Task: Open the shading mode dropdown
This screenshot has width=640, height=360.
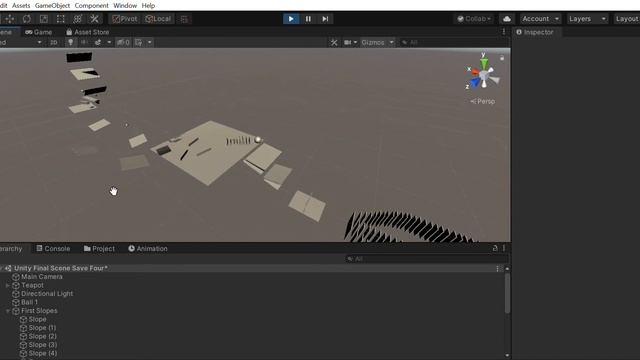Action: coord(21,42)
